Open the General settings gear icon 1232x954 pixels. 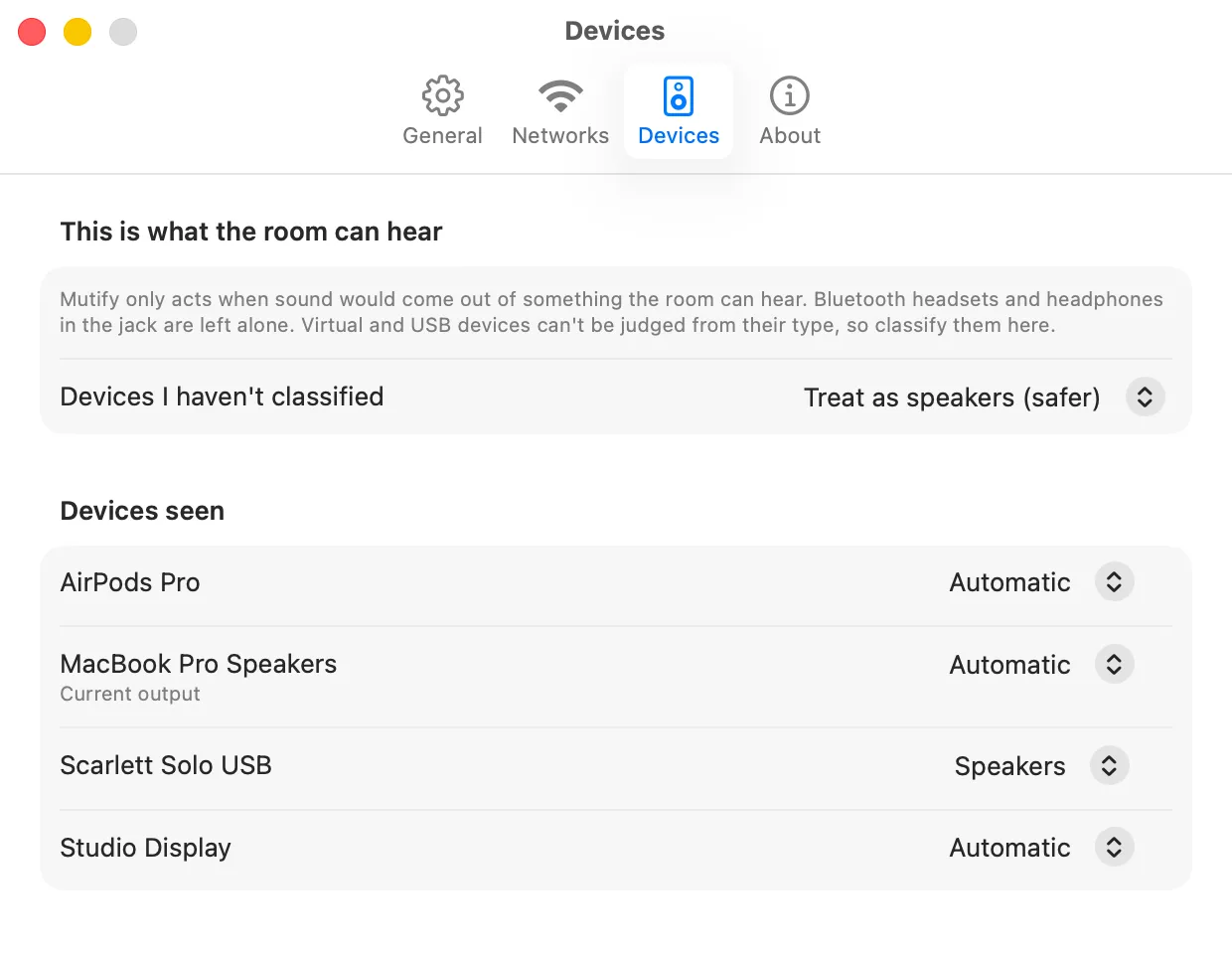(442, 96)
